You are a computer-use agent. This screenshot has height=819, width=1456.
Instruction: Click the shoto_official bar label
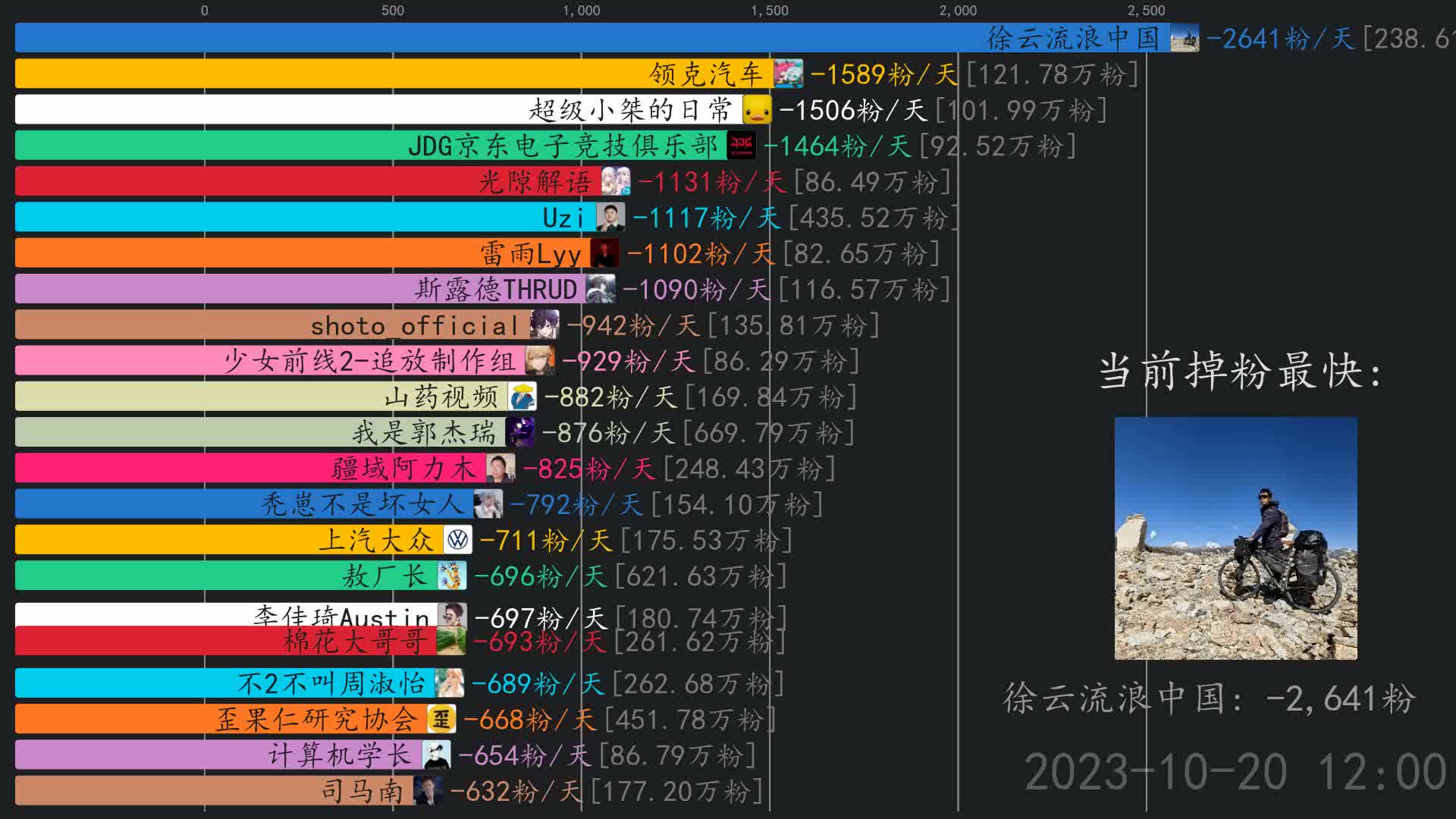[415, 325]
